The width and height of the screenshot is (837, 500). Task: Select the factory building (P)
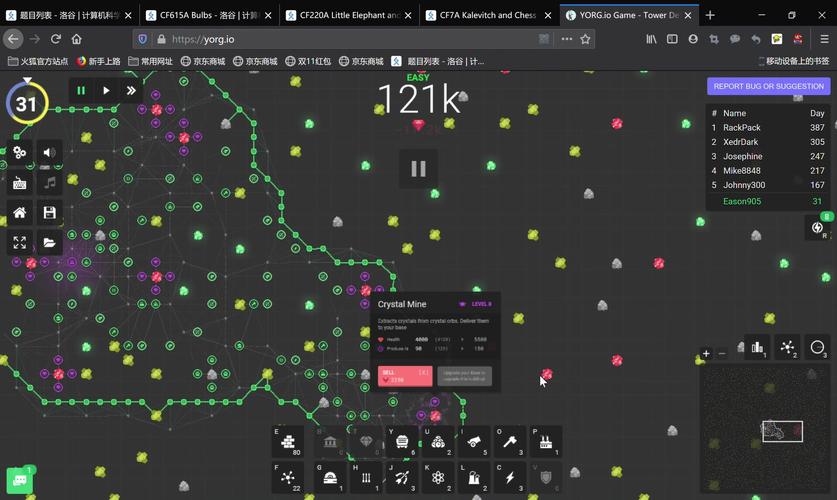(546, 441)
